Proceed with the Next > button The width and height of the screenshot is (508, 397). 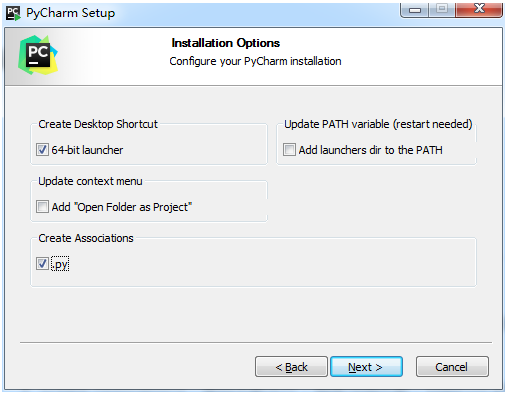click(366, 367)
